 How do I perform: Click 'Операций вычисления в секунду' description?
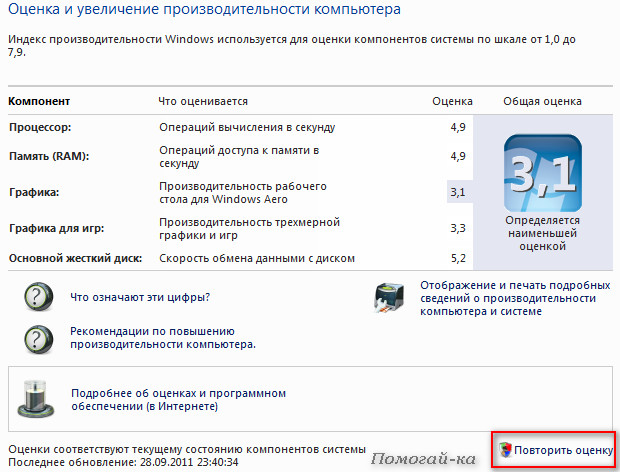(247, 127)
